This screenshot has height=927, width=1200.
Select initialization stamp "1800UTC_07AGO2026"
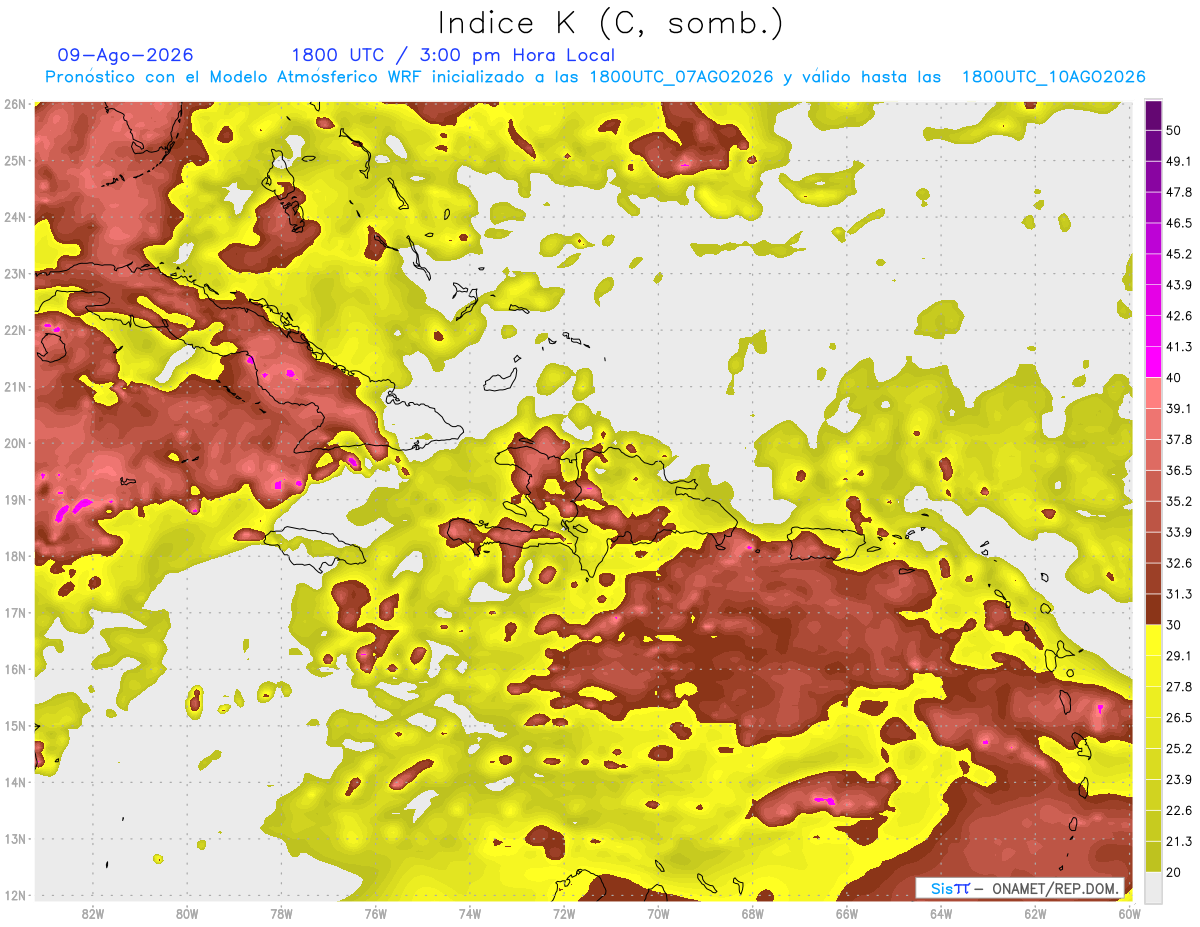pyautogui.click(x=681, y=77)
